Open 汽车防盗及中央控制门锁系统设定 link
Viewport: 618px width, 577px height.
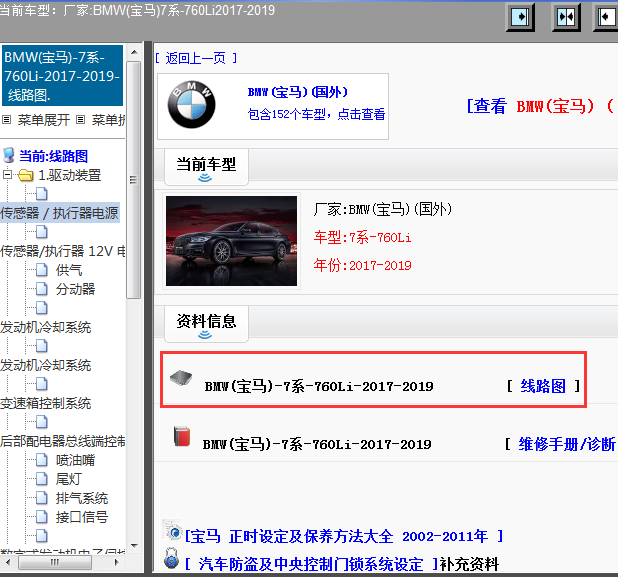(311, 564)
